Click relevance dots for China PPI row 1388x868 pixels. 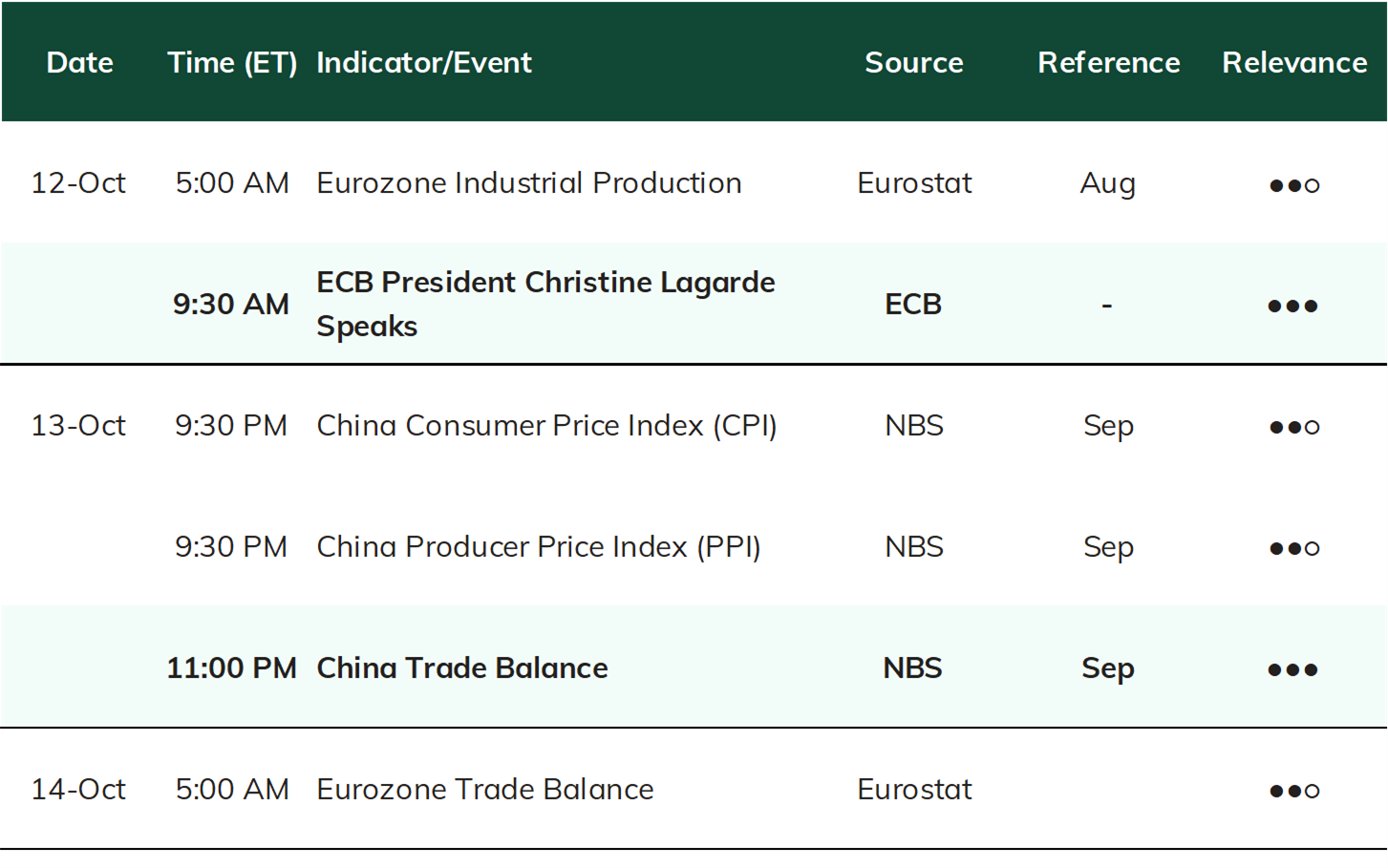1294,549
